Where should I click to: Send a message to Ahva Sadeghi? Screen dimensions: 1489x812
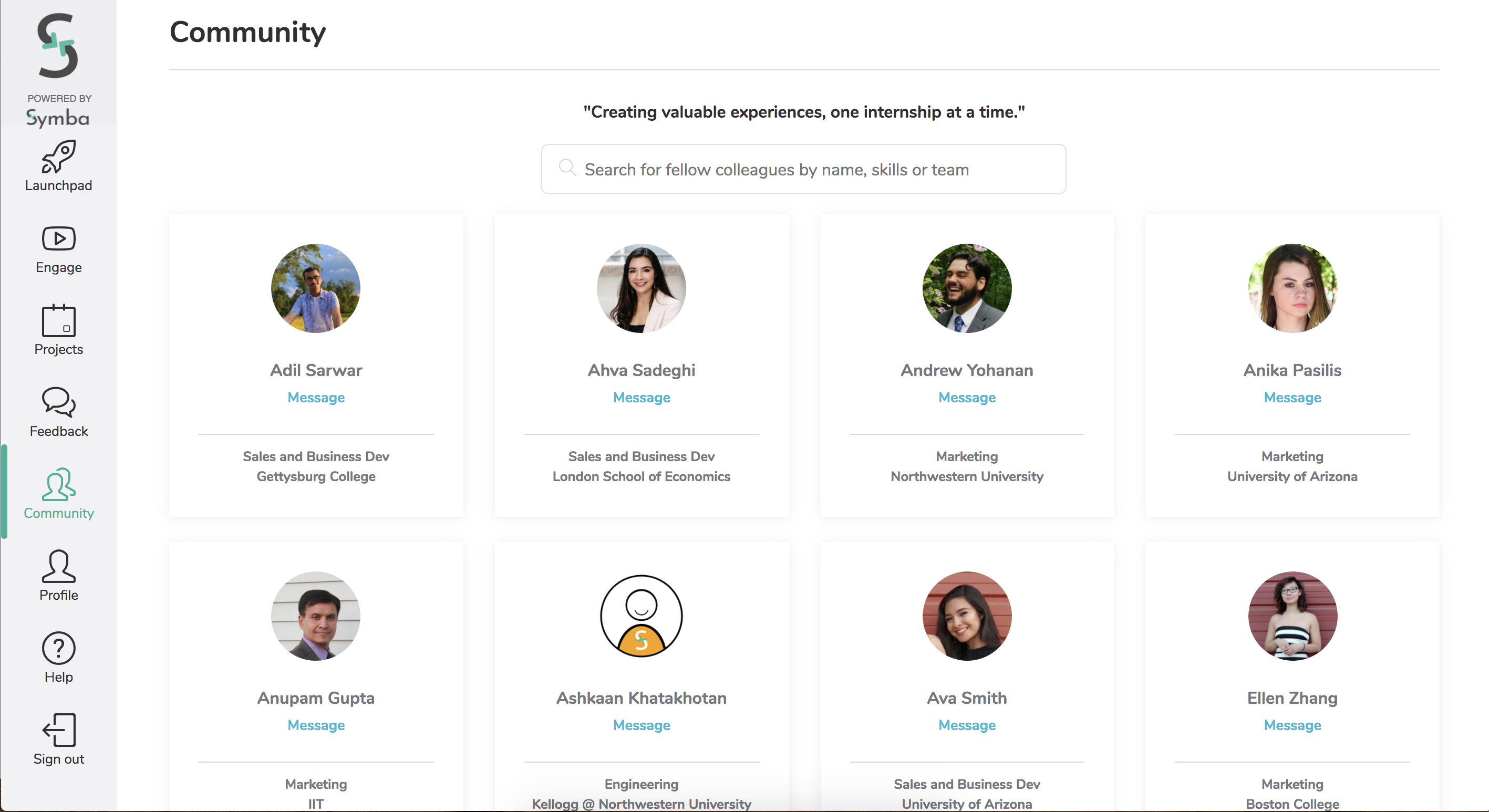[641, 398]
